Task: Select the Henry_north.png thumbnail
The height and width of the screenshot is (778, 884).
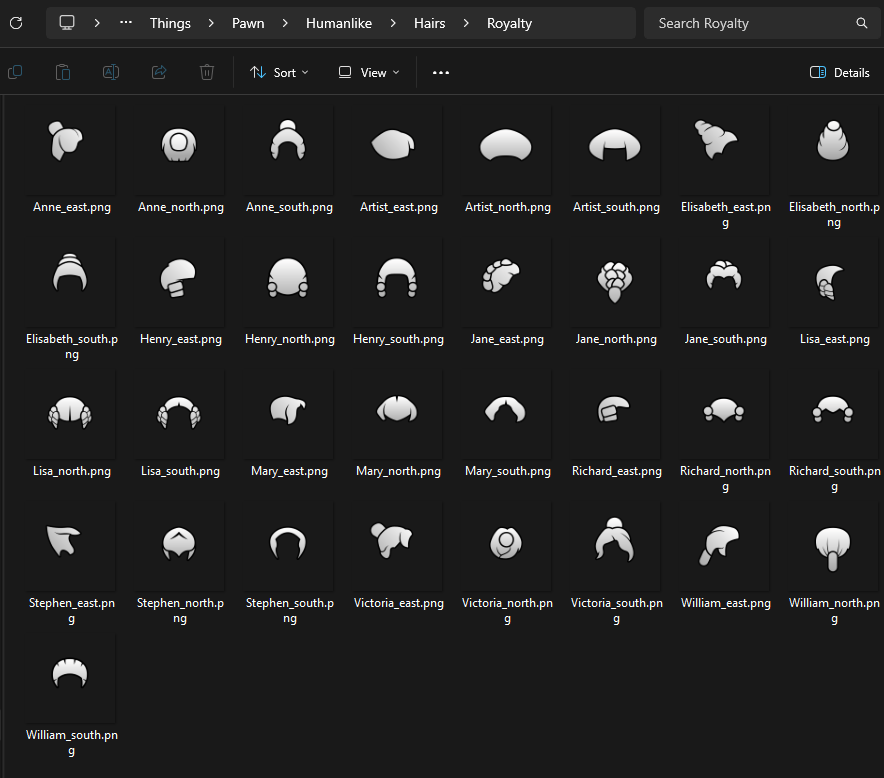Action: 288,277
